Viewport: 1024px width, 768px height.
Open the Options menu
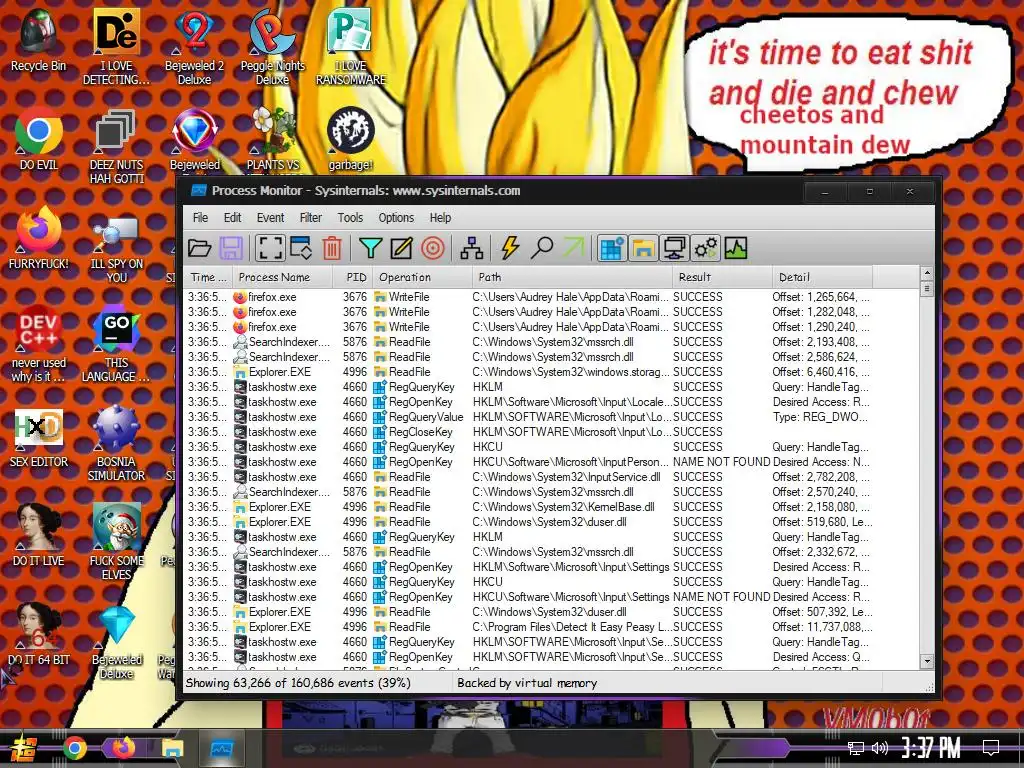coord(396,217)
